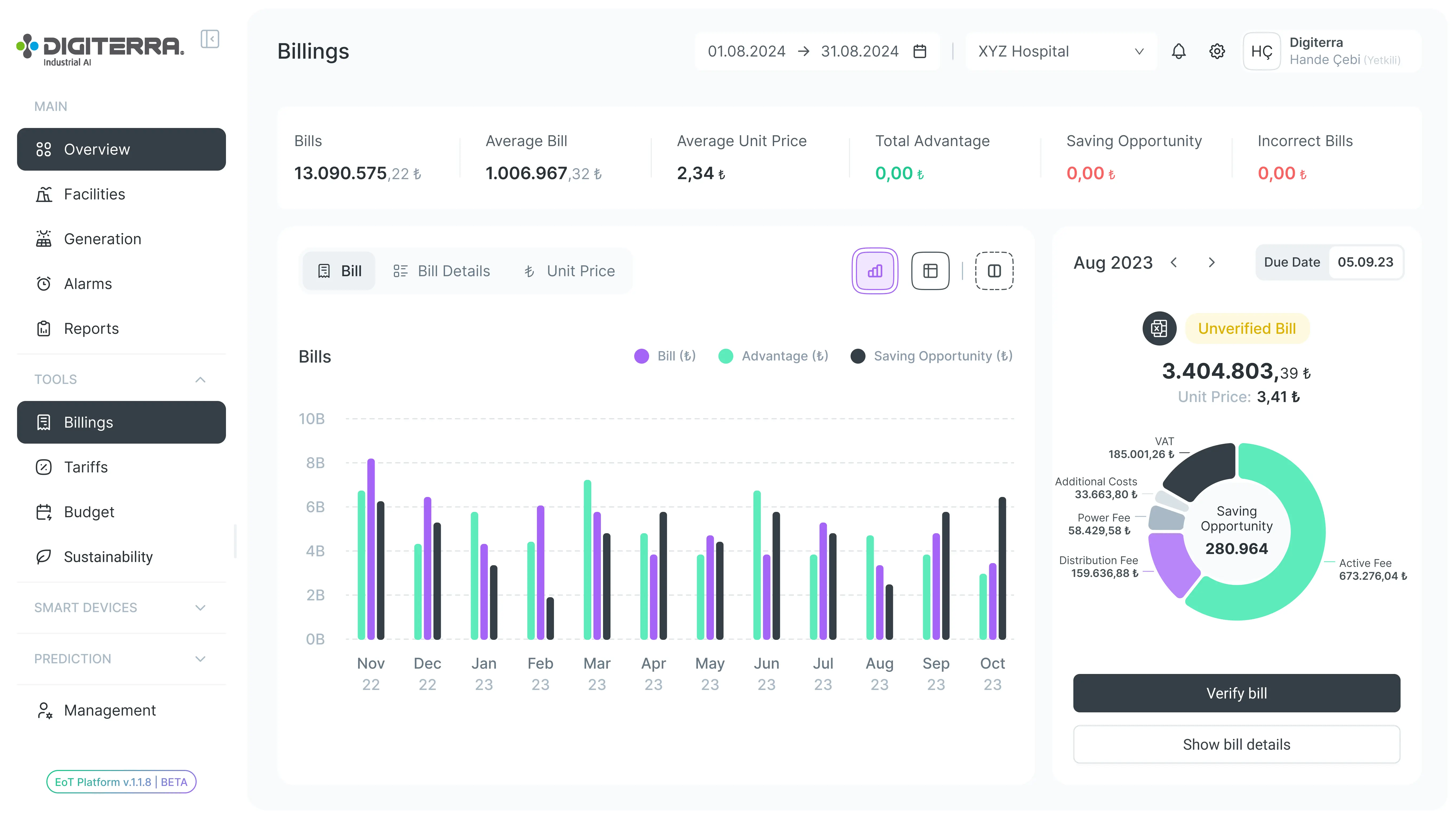The image size is (1456, 819).
Task: Click the calendar icon in date range
Action: 920,51
